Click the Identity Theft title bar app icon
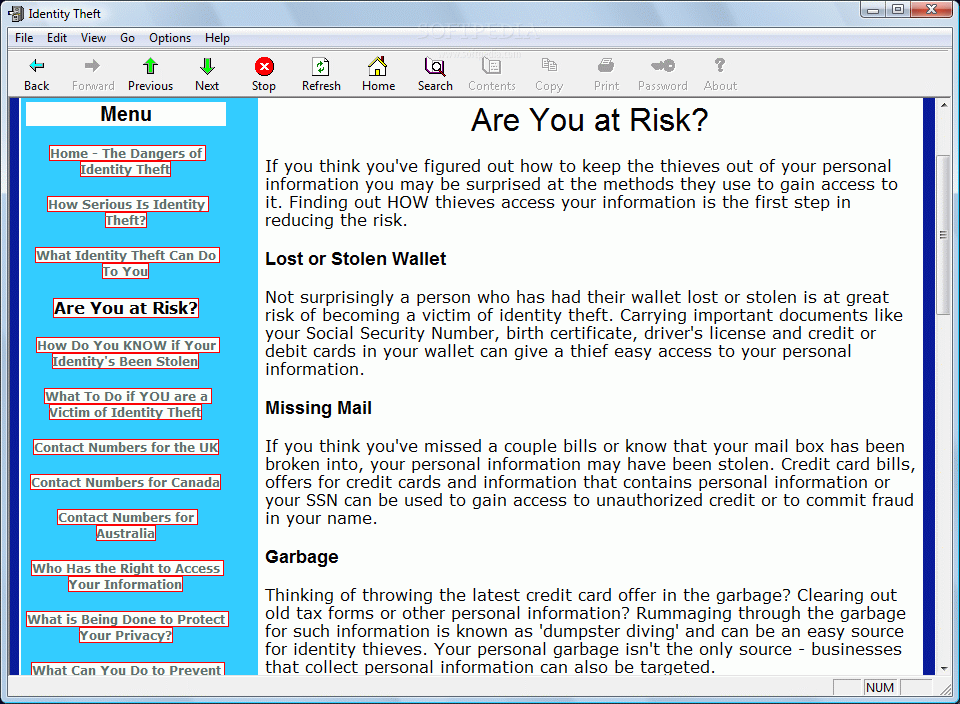This screenshot has width=960, height=704. pos(16,13)
